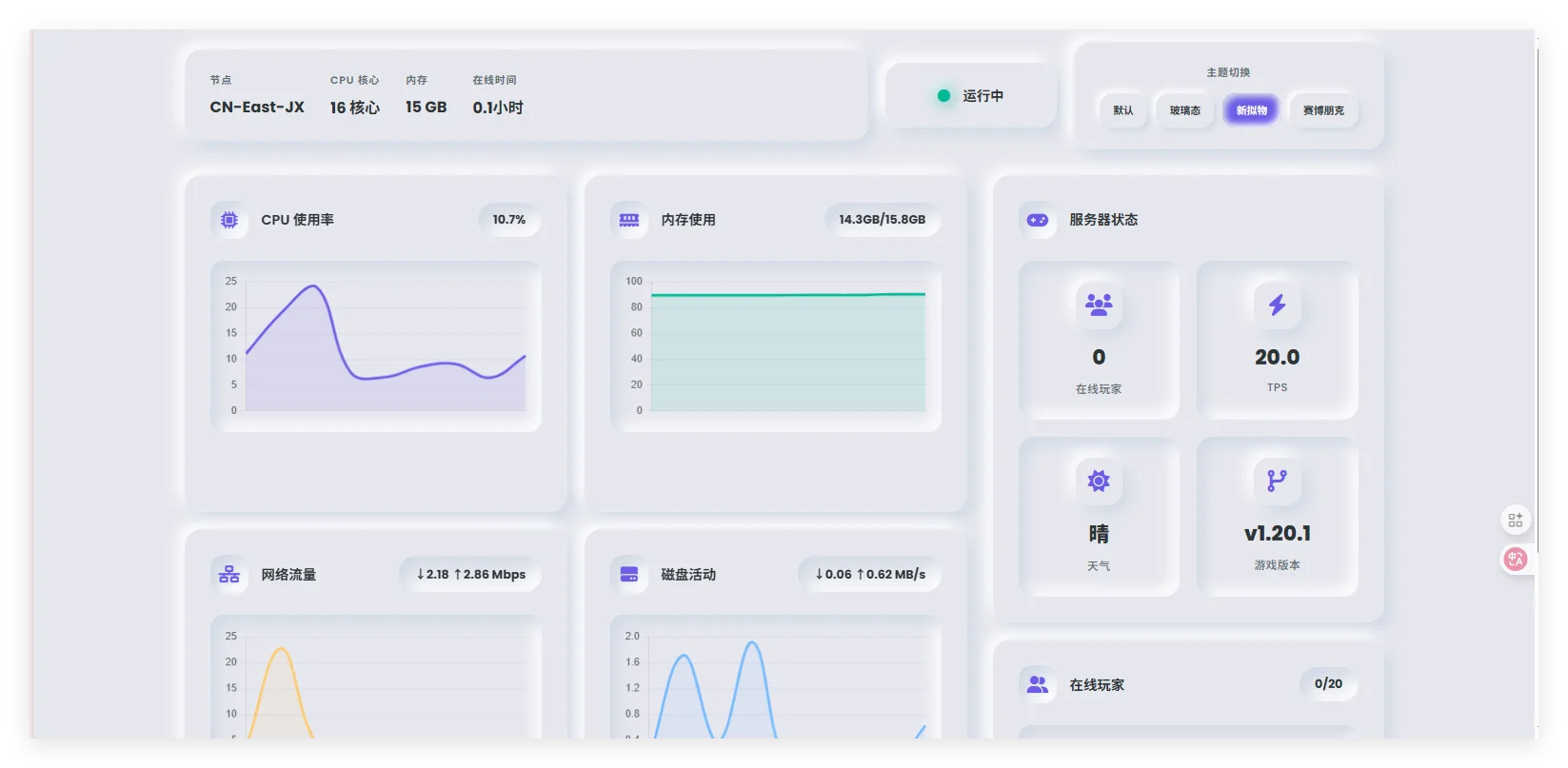
Task: Click the lightning bolt TPS icon
Action: [1277, 305]
